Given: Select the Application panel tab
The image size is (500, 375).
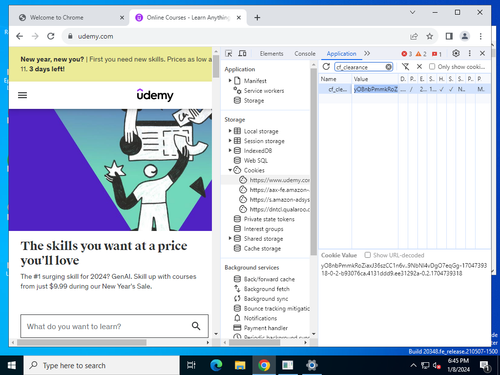Looking at the screenshot, I should click(341, 54).
